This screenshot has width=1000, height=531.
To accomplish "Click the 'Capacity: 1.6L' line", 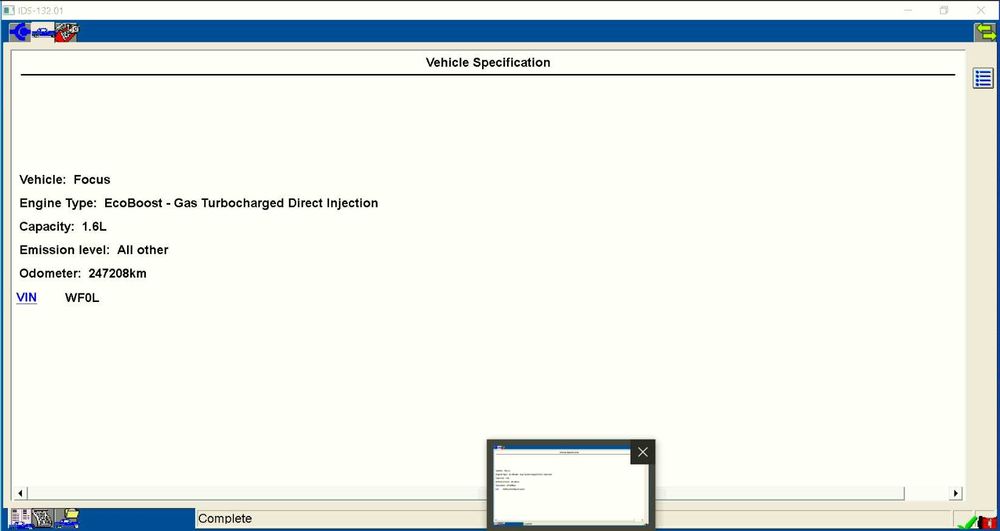I will [62, 226].
